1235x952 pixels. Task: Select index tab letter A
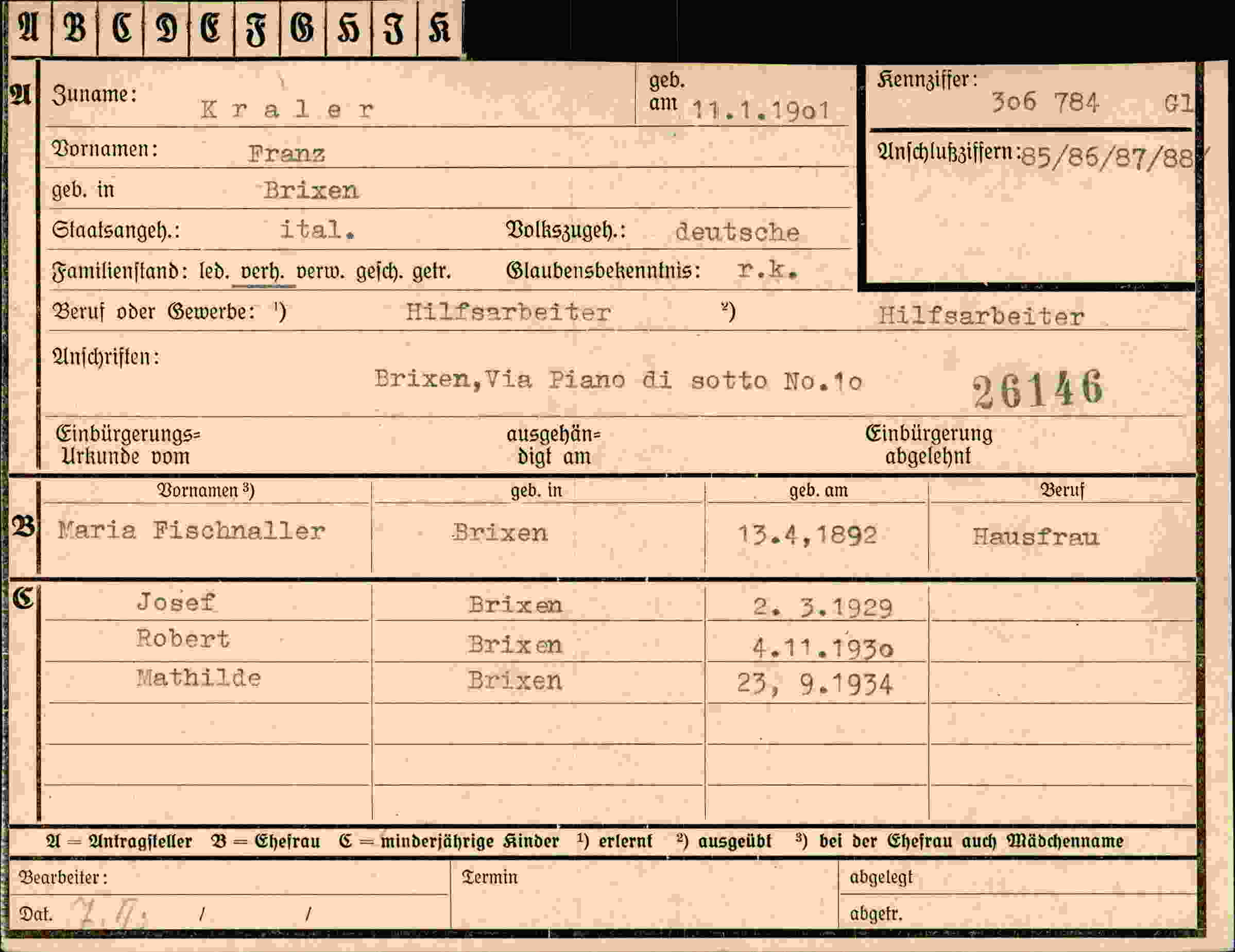click(x=29, y=28)
